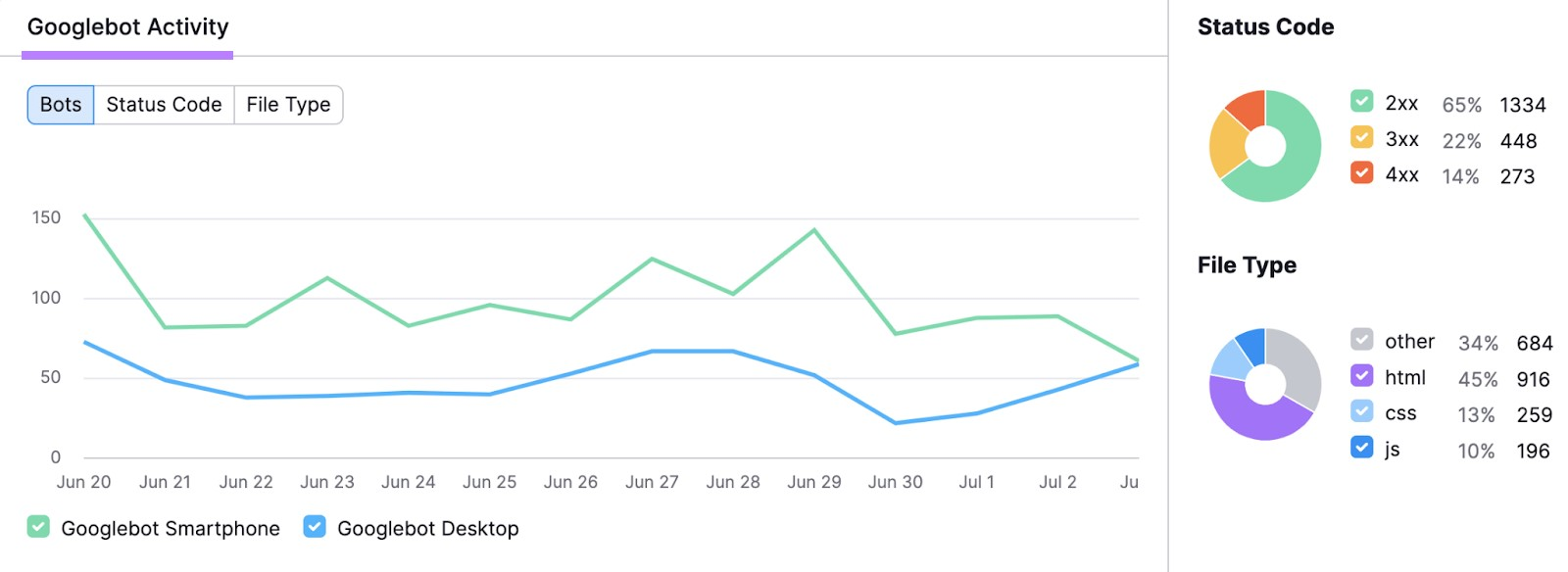Open the File Type tab

click(288, 104)
